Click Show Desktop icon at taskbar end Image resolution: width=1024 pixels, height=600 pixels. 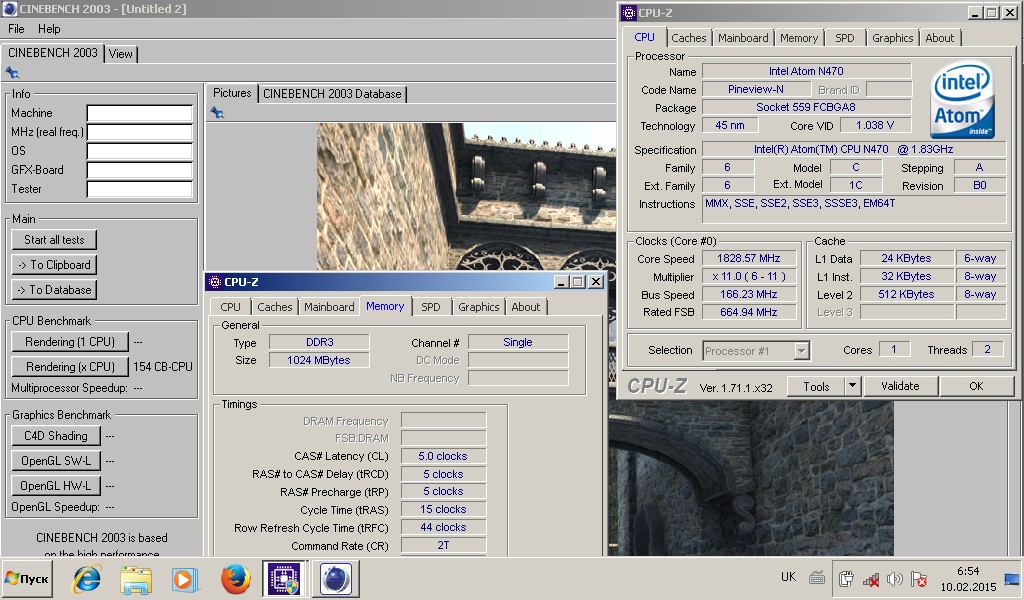coord(1012,579)
